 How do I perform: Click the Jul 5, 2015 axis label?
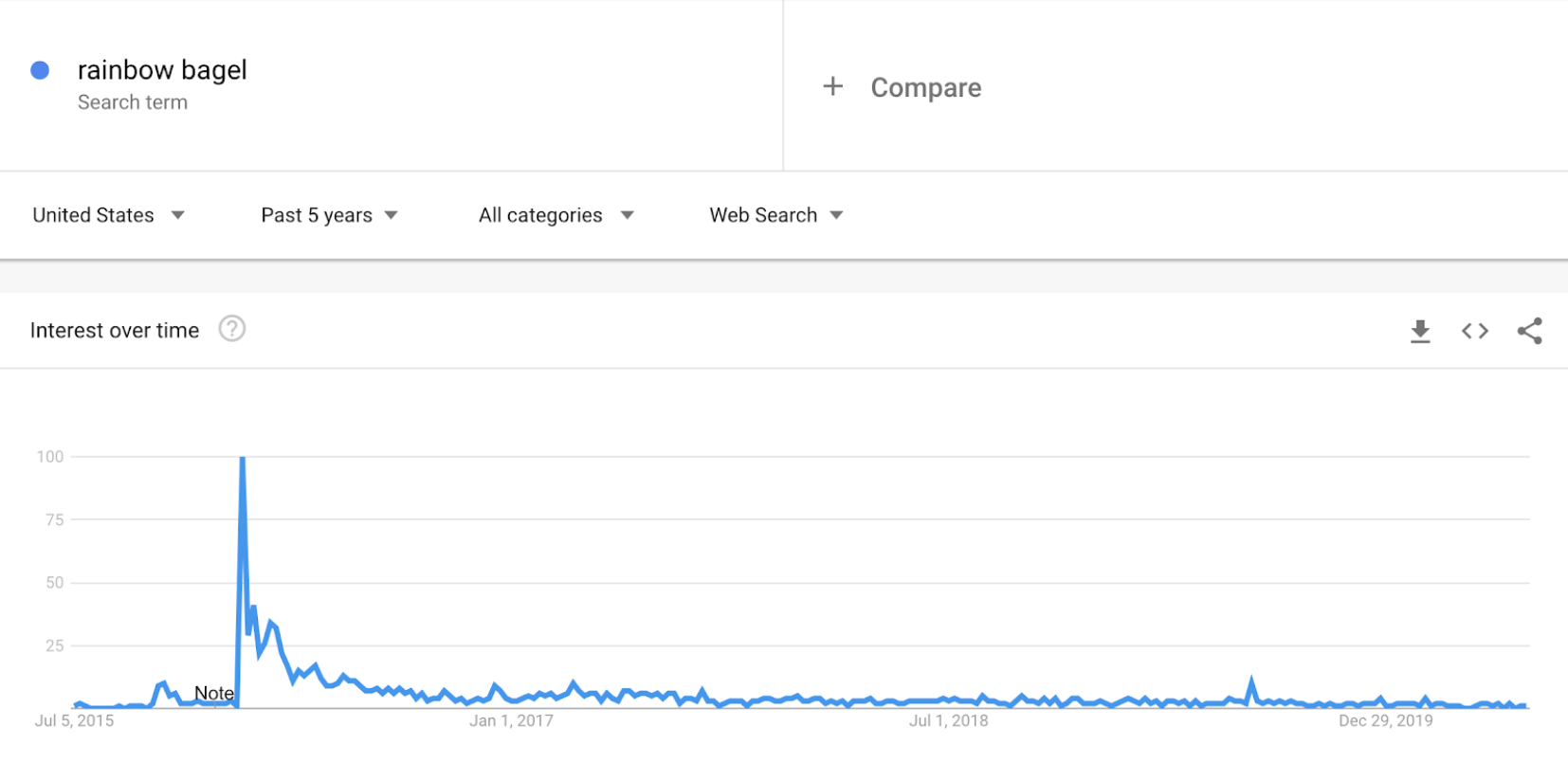coord(74,721)
